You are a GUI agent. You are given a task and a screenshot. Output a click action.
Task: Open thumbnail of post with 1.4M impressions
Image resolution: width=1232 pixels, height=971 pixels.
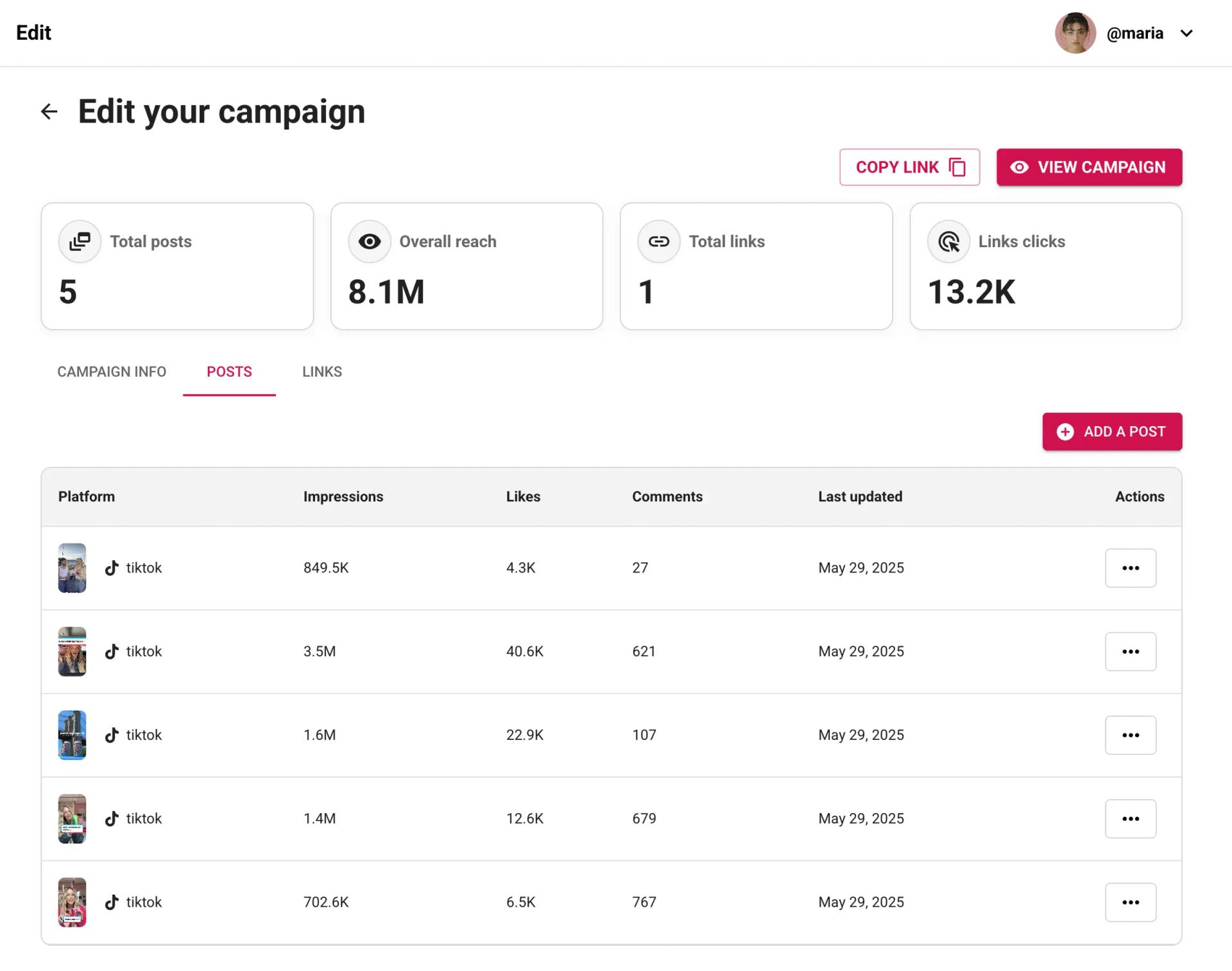click(72, 818)
